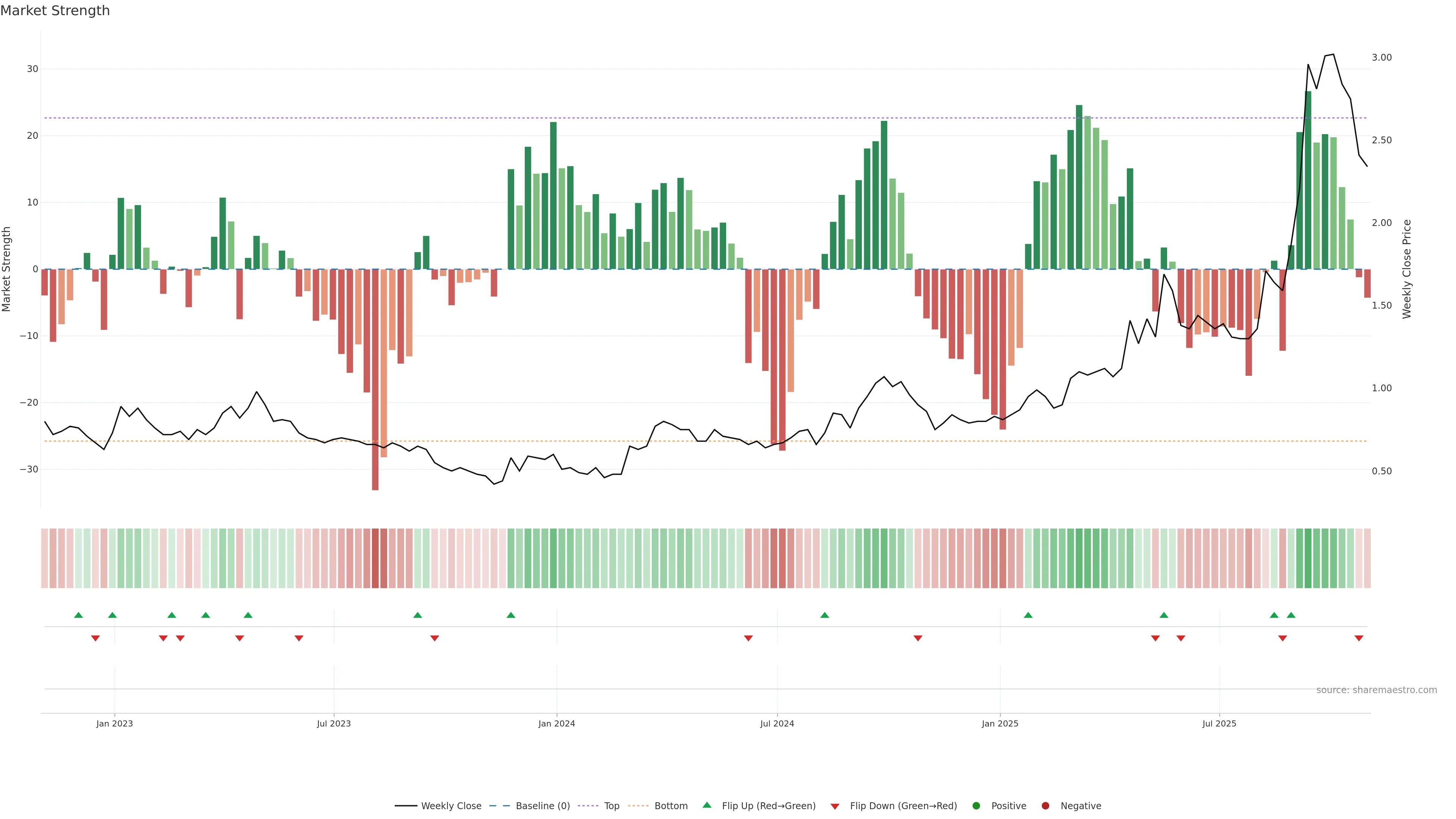This screenshot has width=1456, height=819.
Task: Click Positive green circle legend icon
Action: (976, 806)
